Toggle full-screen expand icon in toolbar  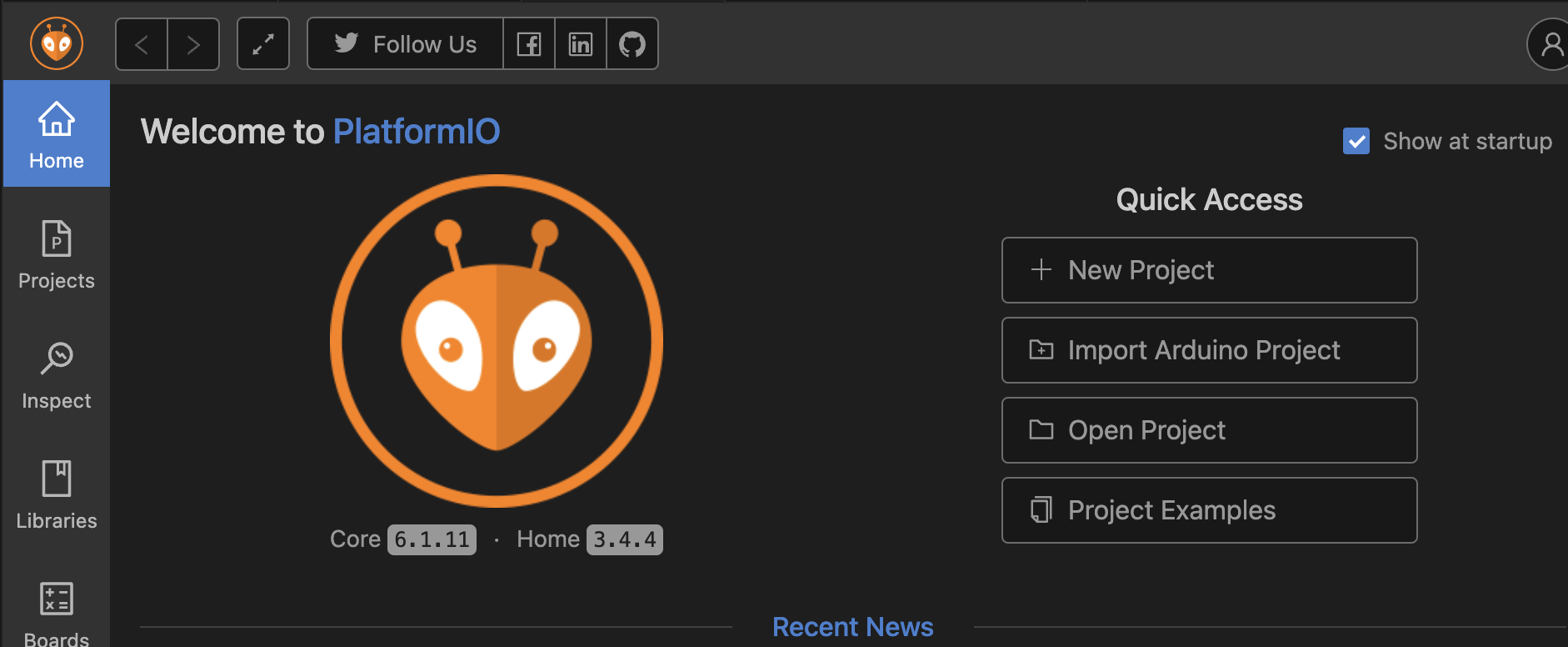coord(263,44)
